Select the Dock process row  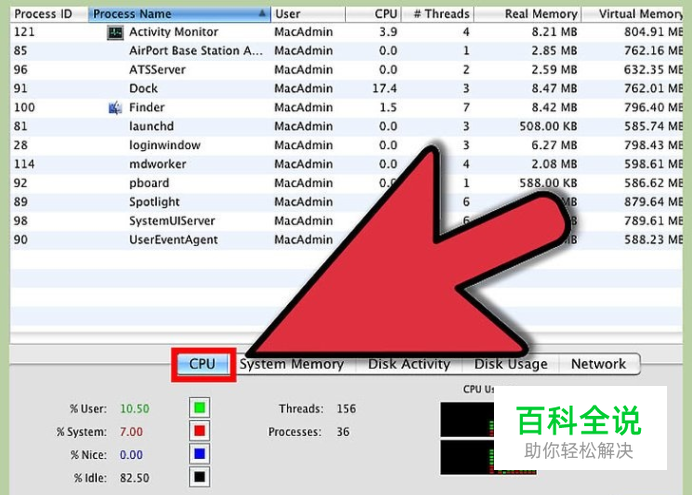point(346,89)
